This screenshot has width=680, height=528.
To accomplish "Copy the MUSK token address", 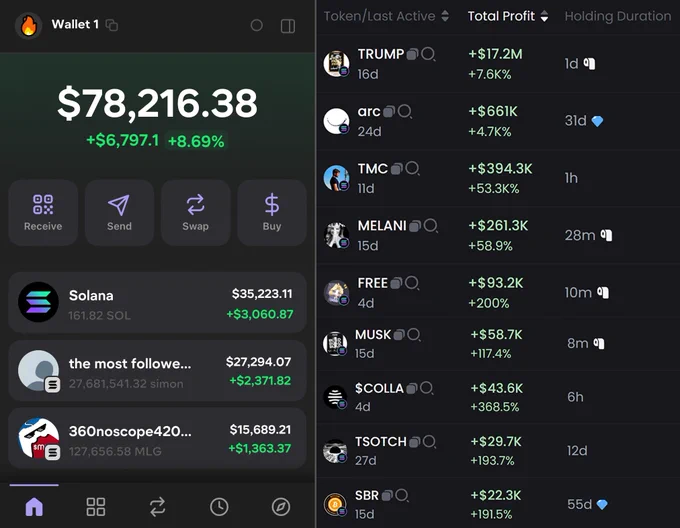I will pyautogui.click(x=399, y=334).
